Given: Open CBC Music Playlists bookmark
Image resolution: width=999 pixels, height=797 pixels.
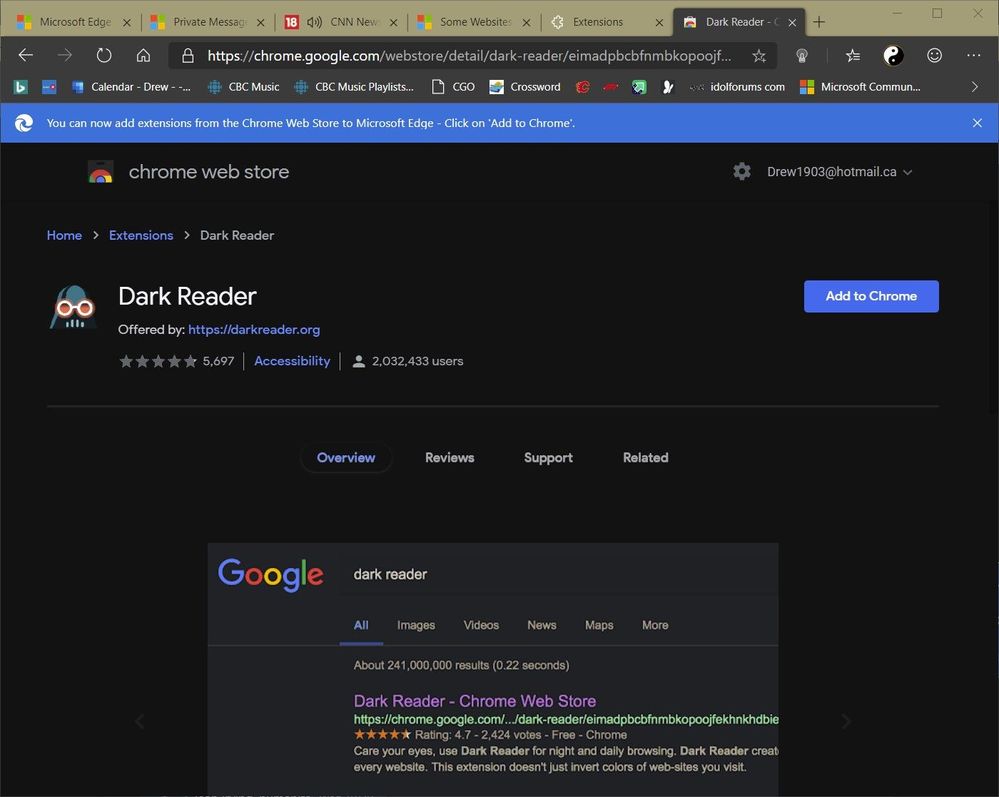Looking at the screenshot, I should pos(354,87).
